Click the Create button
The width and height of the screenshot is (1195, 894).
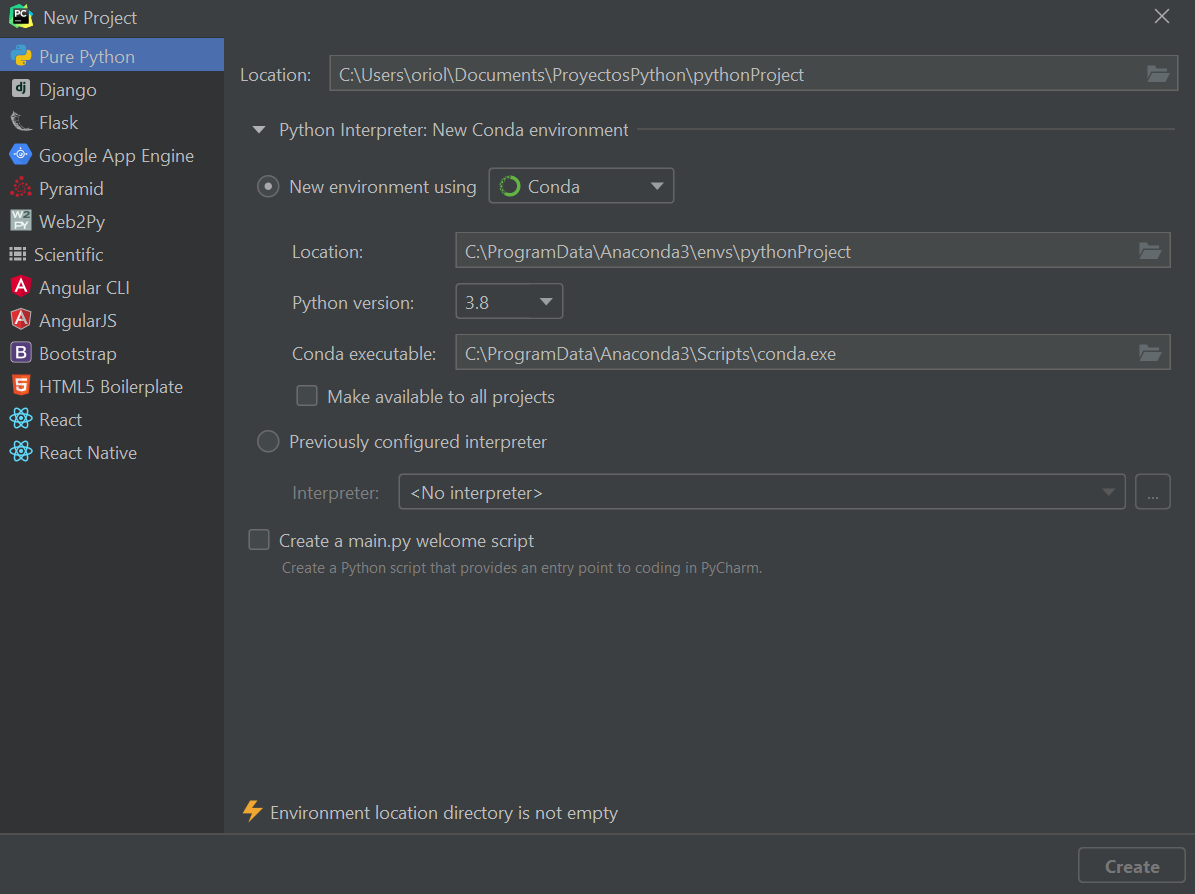pyautogui.click(x=1132, y=866)
